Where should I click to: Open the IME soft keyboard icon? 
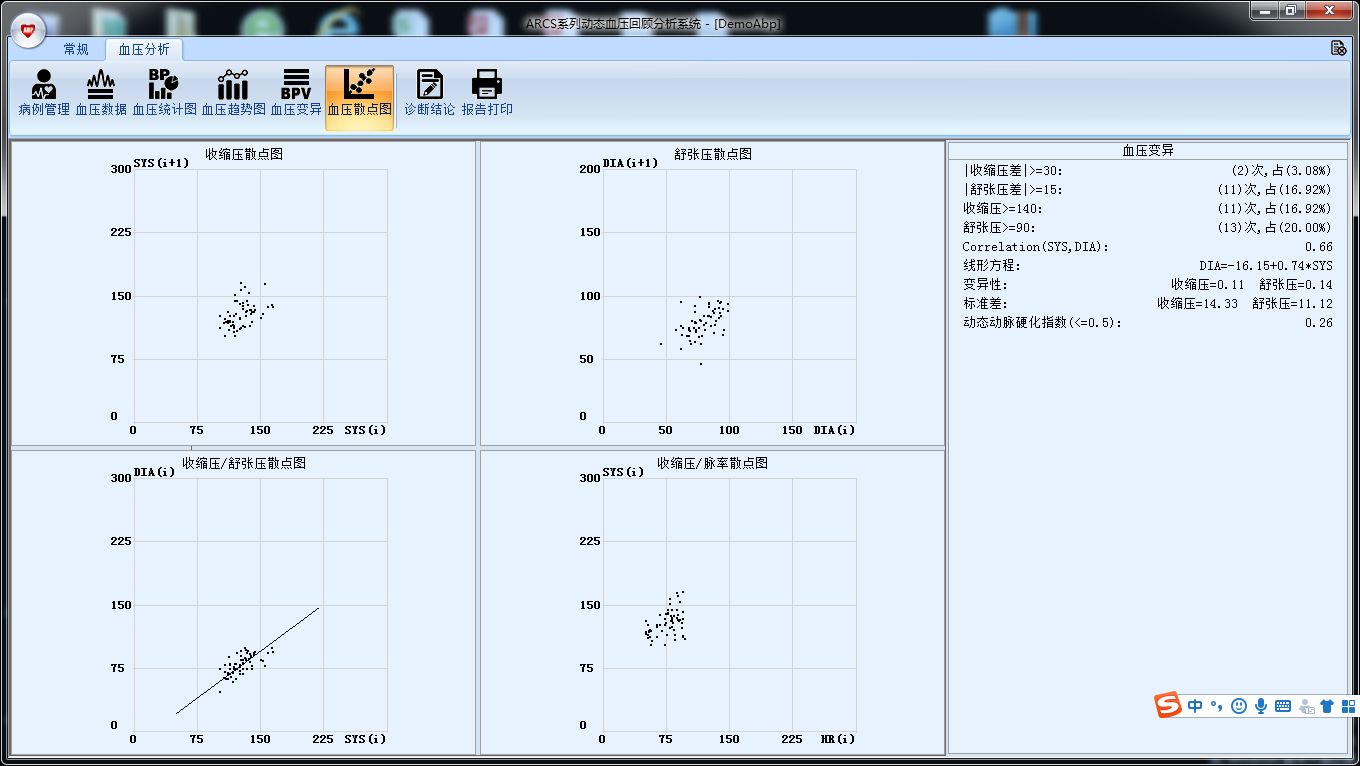(1283, 706)
